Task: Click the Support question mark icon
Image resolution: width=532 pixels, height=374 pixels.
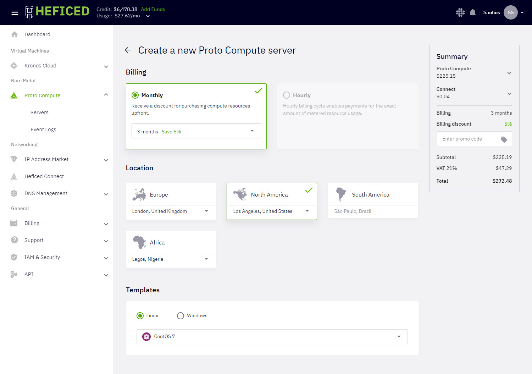Action: 14,240
